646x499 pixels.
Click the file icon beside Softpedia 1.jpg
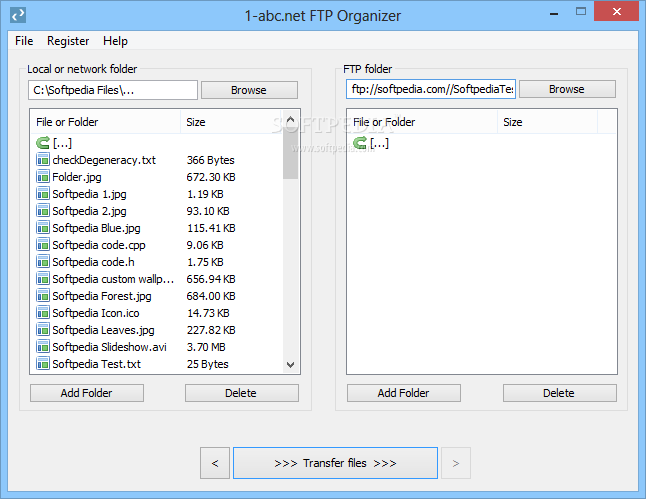pos(43,194)
